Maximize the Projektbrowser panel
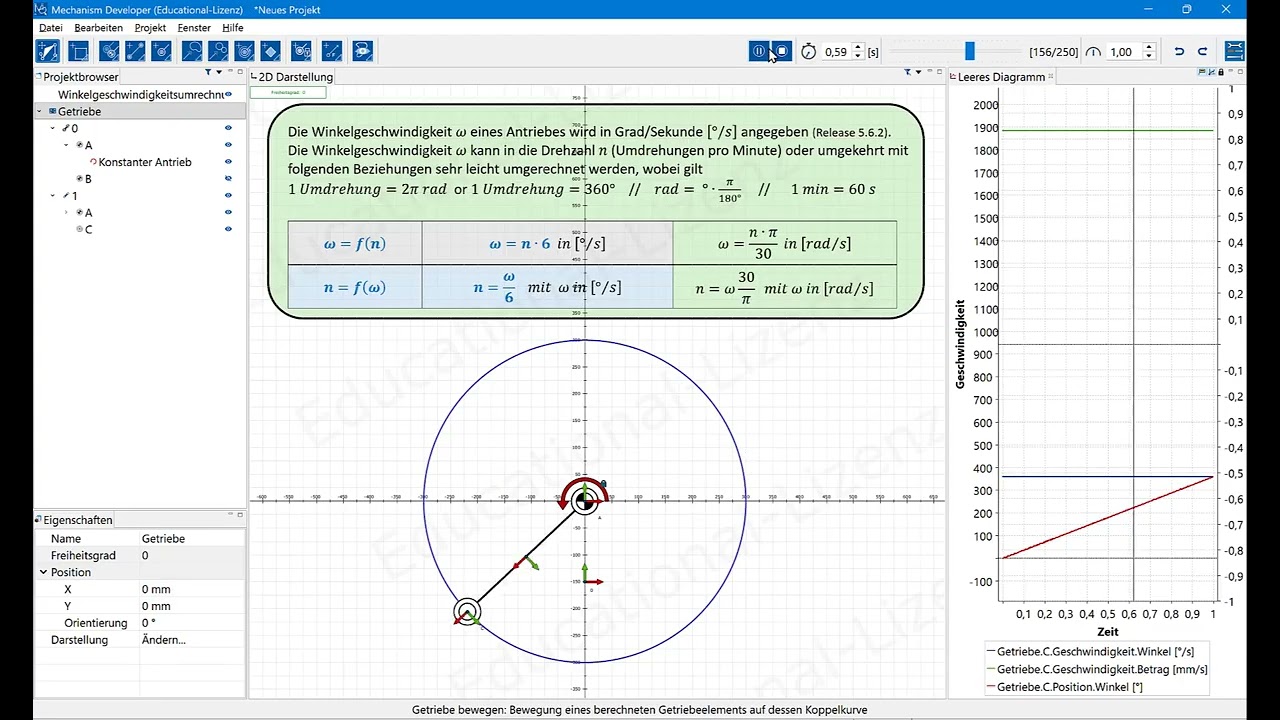Screen dimensions: 1280x720 point(240,72)
